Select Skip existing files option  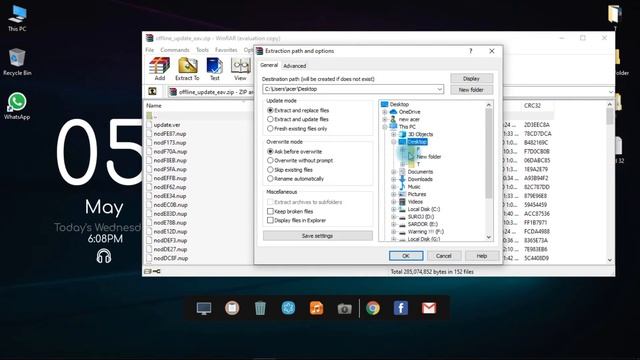pos(270,169)
